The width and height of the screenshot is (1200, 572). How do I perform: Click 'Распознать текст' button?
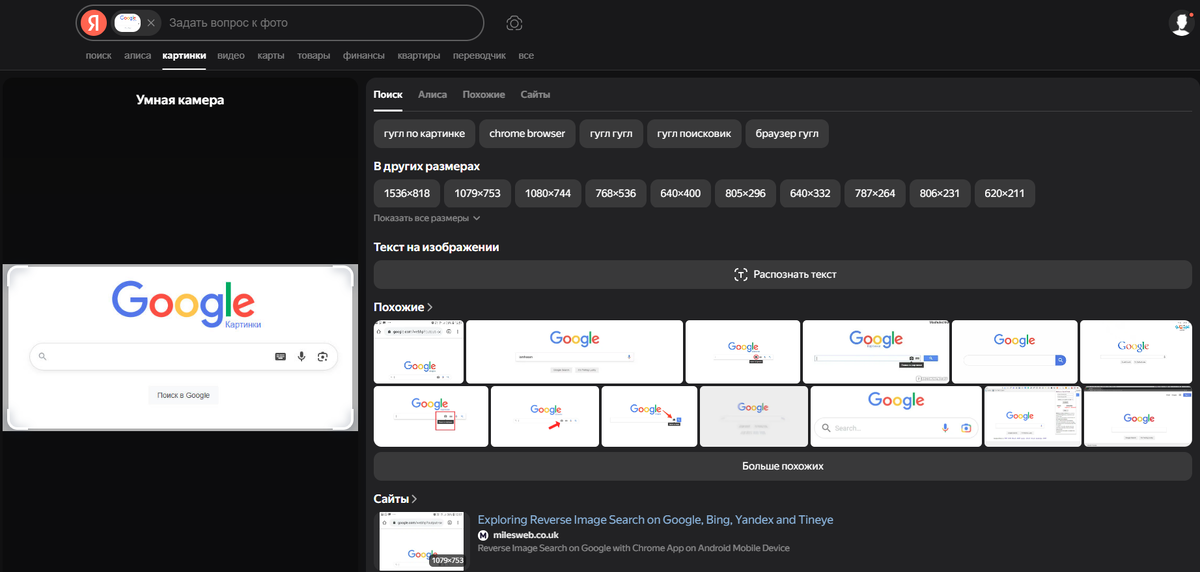coord(783,275)
